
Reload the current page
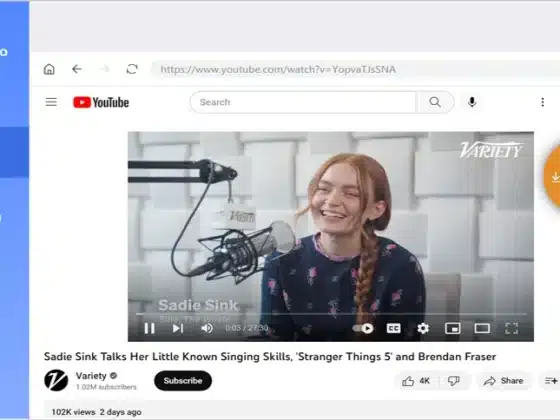pos(132,69)
